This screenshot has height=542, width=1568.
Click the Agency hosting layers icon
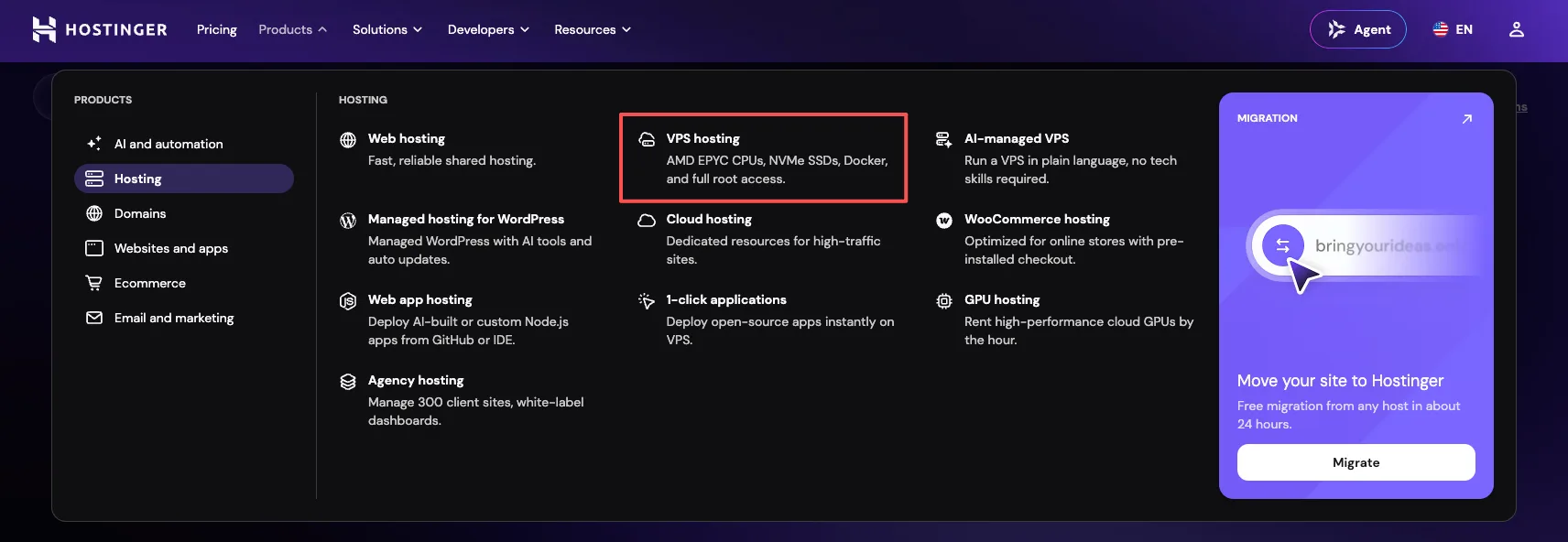(x=348, y=382)
